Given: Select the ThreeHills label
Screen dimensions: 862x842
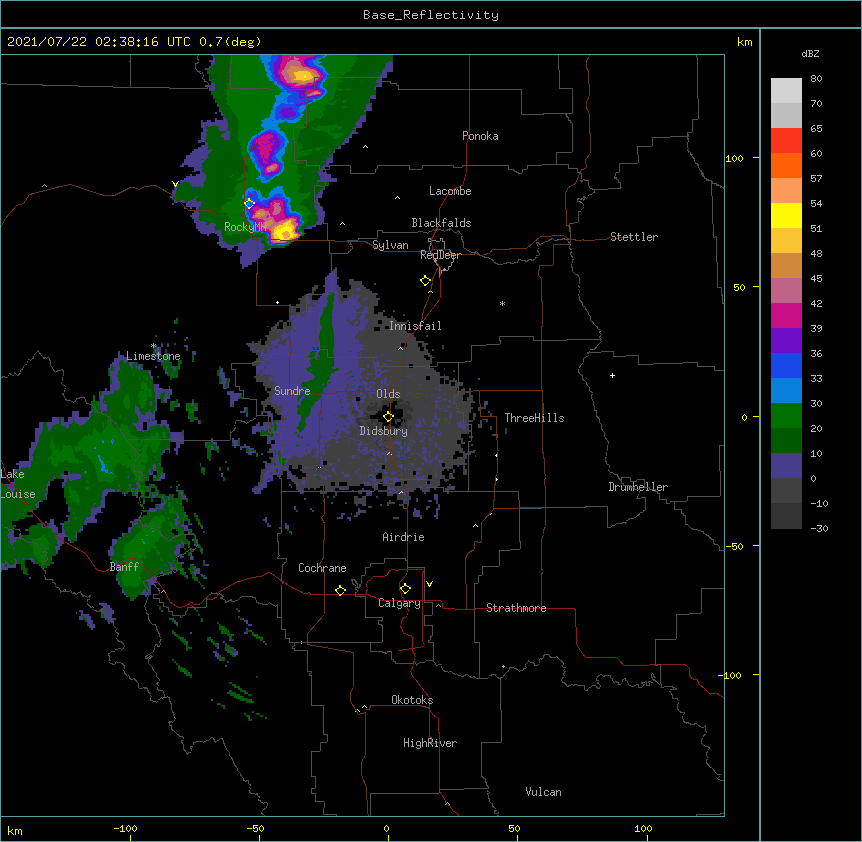Looking at the screenshot, I should coord(534,418).
